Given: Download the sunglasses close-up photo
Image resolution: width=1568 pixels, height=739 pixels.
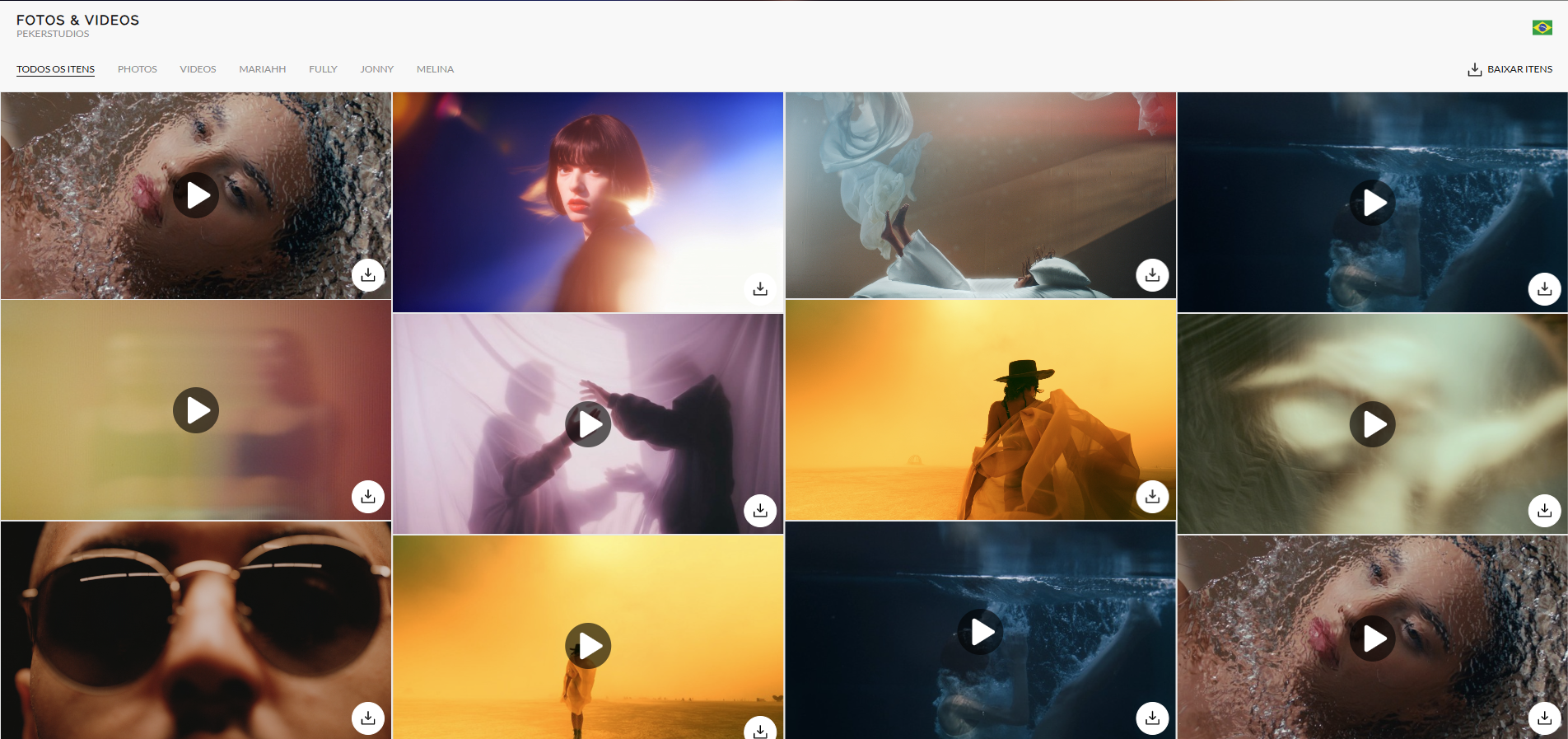Looking at the screenshot, I should click(368, 718).
